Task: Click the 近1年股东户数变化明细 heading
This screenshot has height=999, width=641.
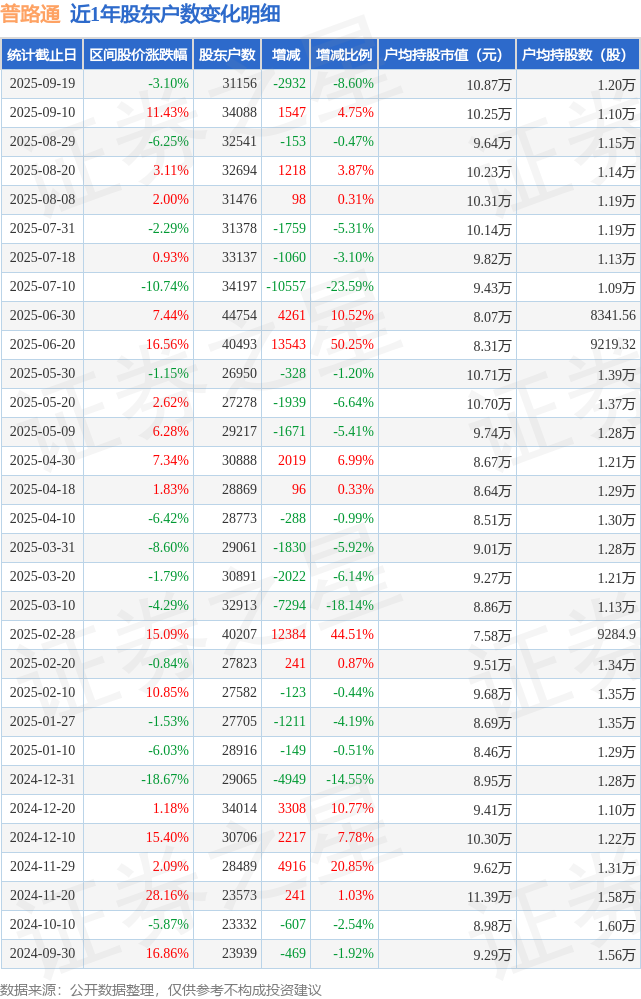Action: click(x=174, y=14)
